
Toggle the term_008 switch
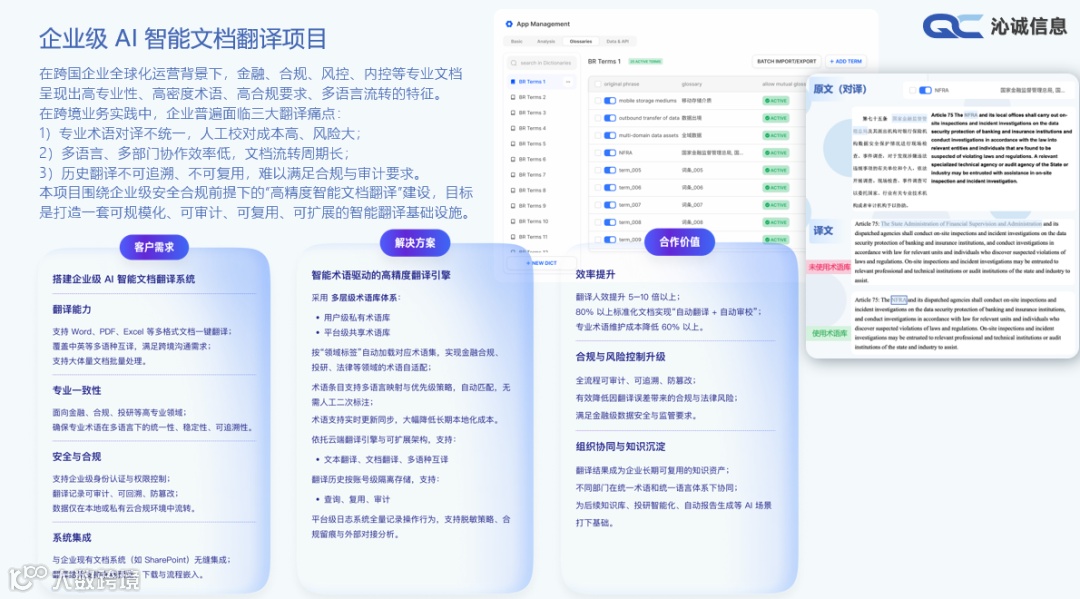pyautogui.click(x=610, y=222)
